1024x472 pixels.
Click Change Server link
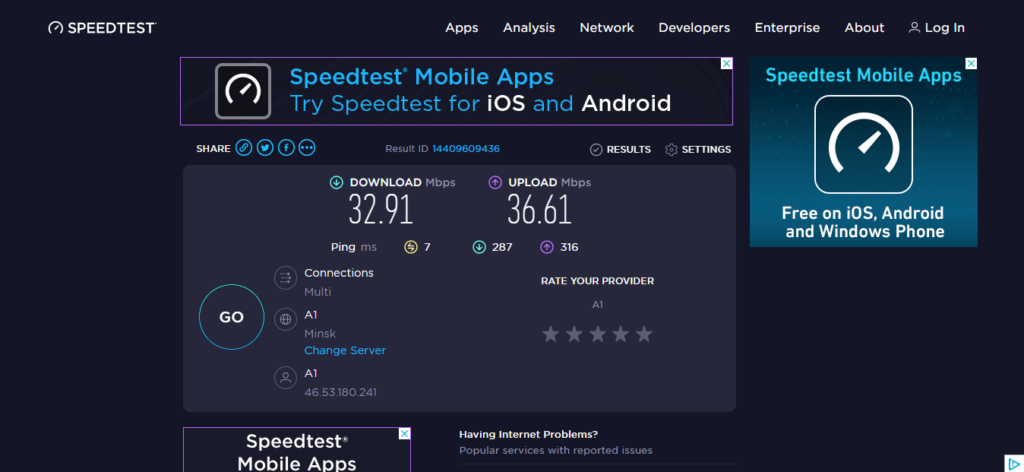click(345, 351)
